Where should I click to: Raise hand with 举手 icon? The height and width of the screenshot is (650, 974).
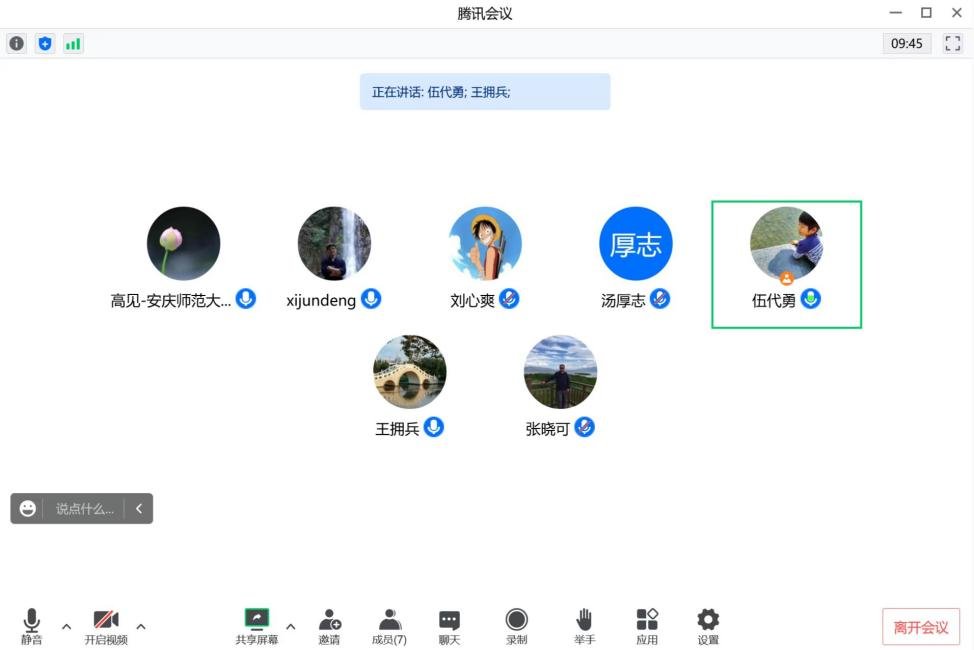pyautogui.click(x=584, y=620)
